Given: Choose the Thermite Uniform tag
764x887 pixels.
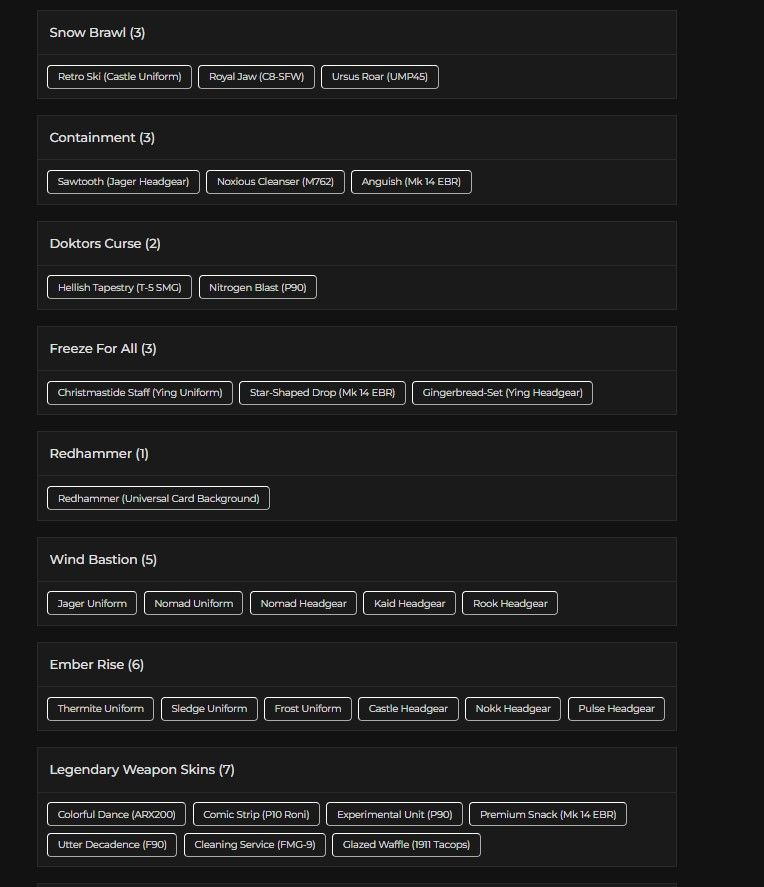Looking at the screenshot, I should coord(101,709).
